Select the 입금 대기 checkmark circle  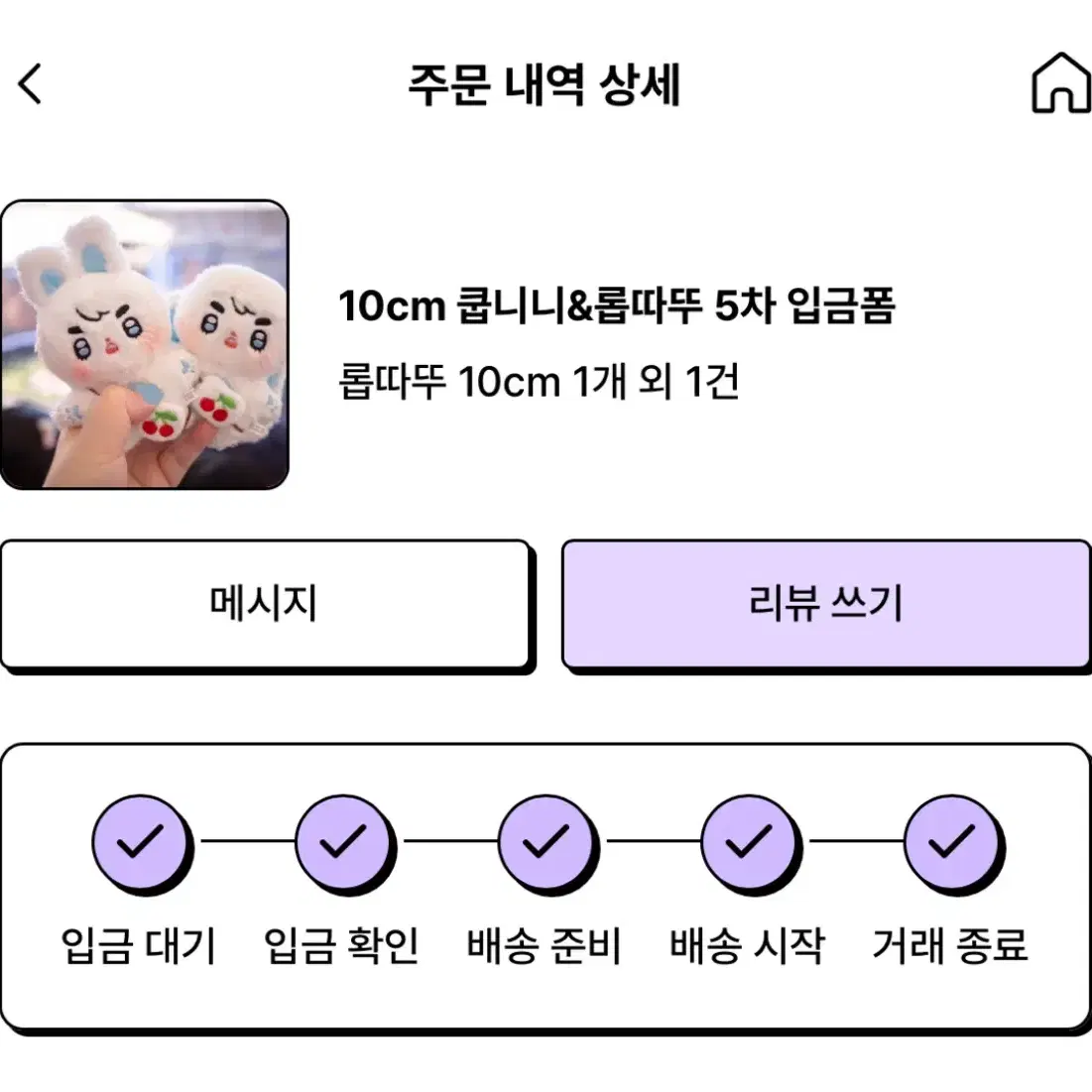140,842
